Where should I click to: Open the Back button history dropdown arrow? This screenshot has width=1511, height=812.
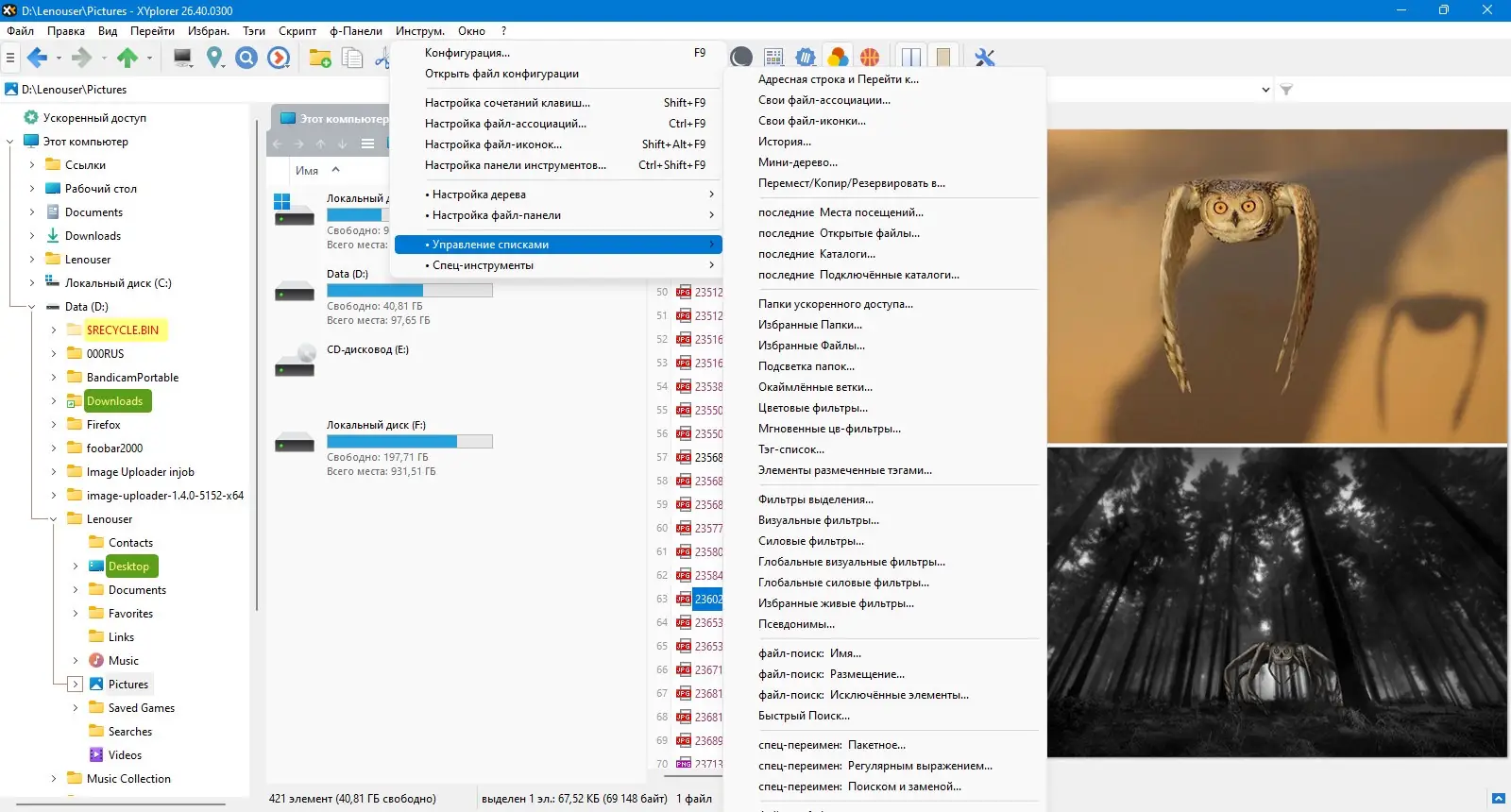coord(59,59)
